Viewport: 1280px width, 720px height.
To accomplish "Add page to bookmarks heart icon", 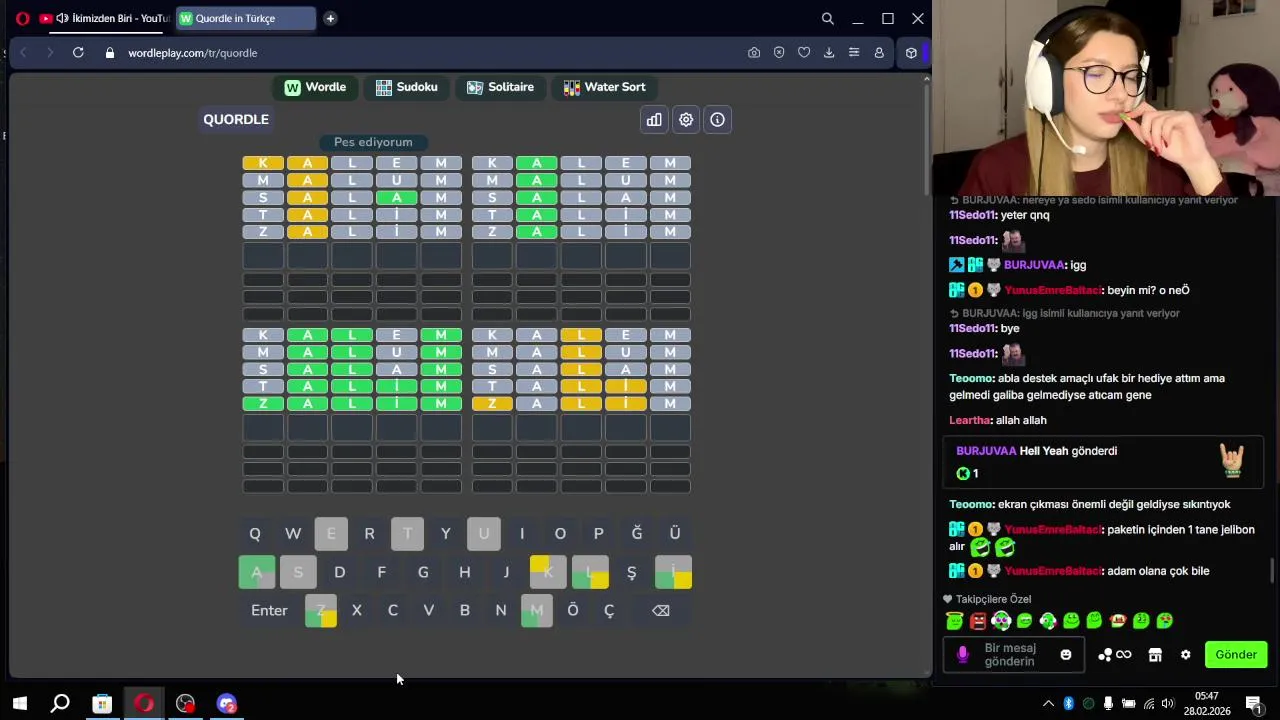I will (x=804, y=53).
